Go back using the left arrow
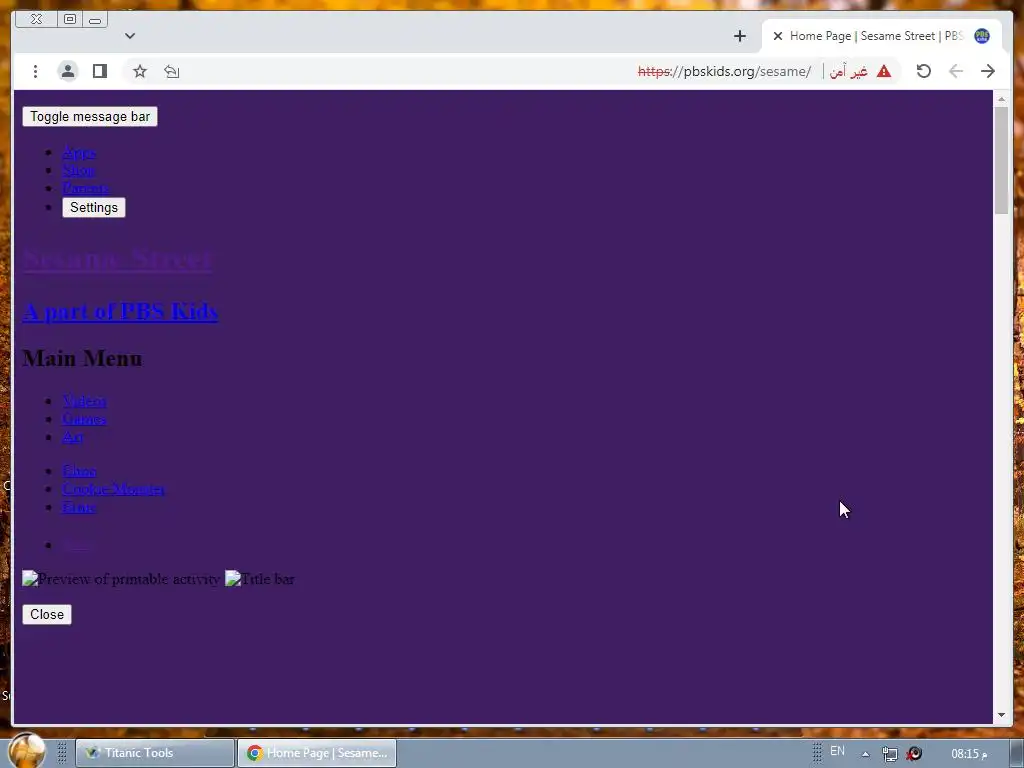Viewport: 1024px width, 768px height. pyautogui.click(x=956, y=71)
